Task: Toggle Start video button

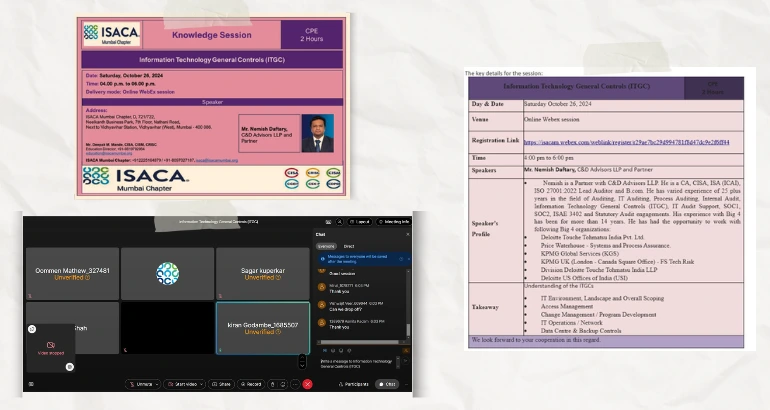Action: (x=184, y=384)
